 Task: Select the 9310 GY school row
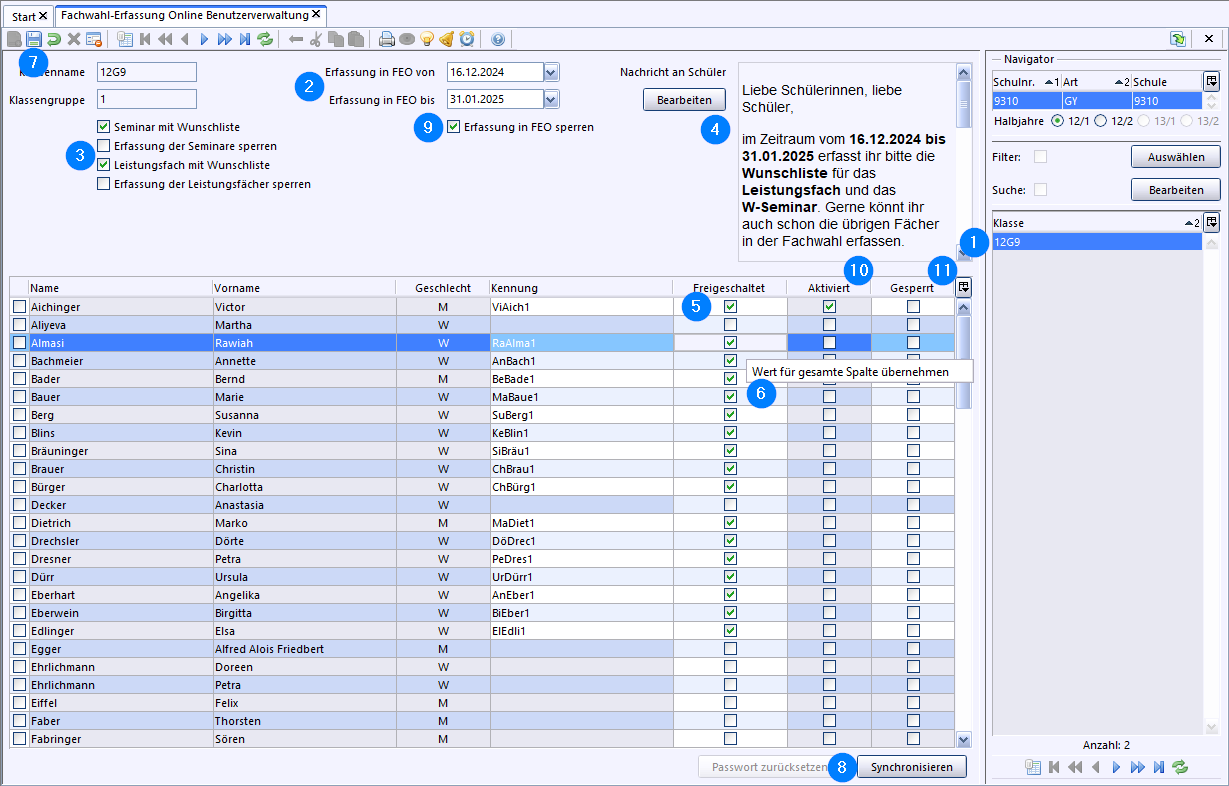click(1096, 101)
